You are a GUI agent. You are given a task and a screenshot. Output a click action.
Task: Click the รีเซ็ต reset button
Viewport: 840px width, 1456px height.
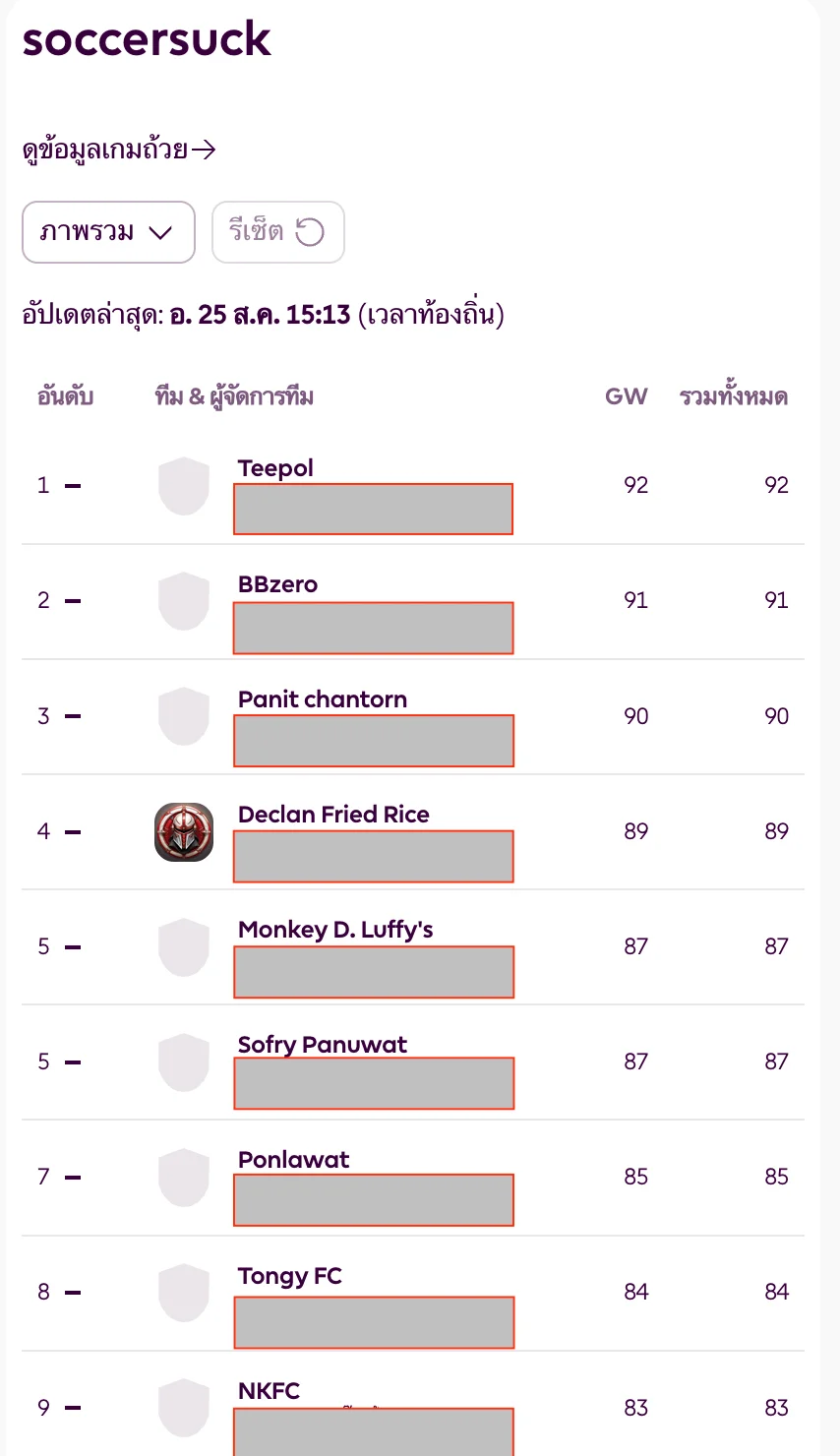[x=278, y=232]
